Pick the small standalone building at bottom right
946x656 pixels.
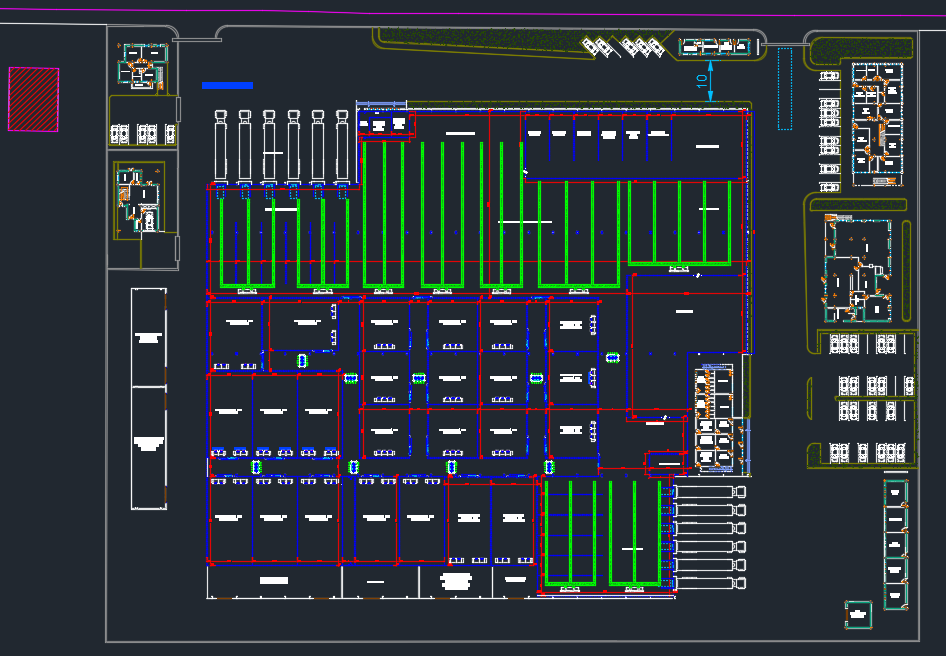[x=858, y=615]
